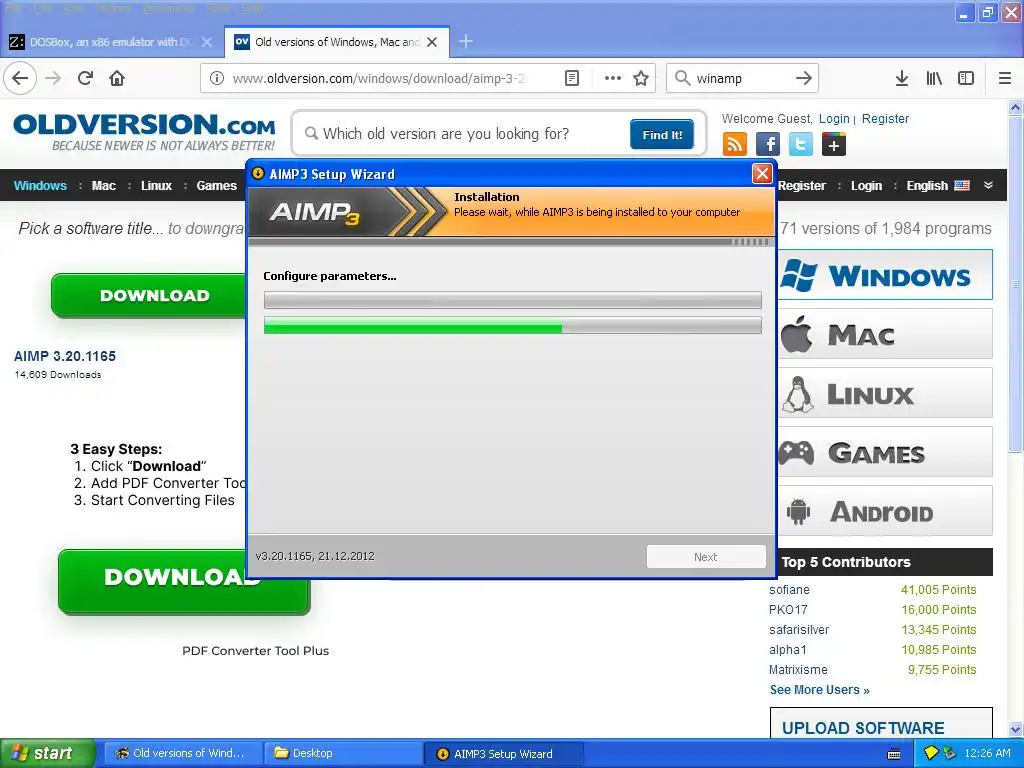Viewport: 1024px width, 768px height.
Task: Expand the double-chevron nav dropdown
Action: tap(989, 185)
